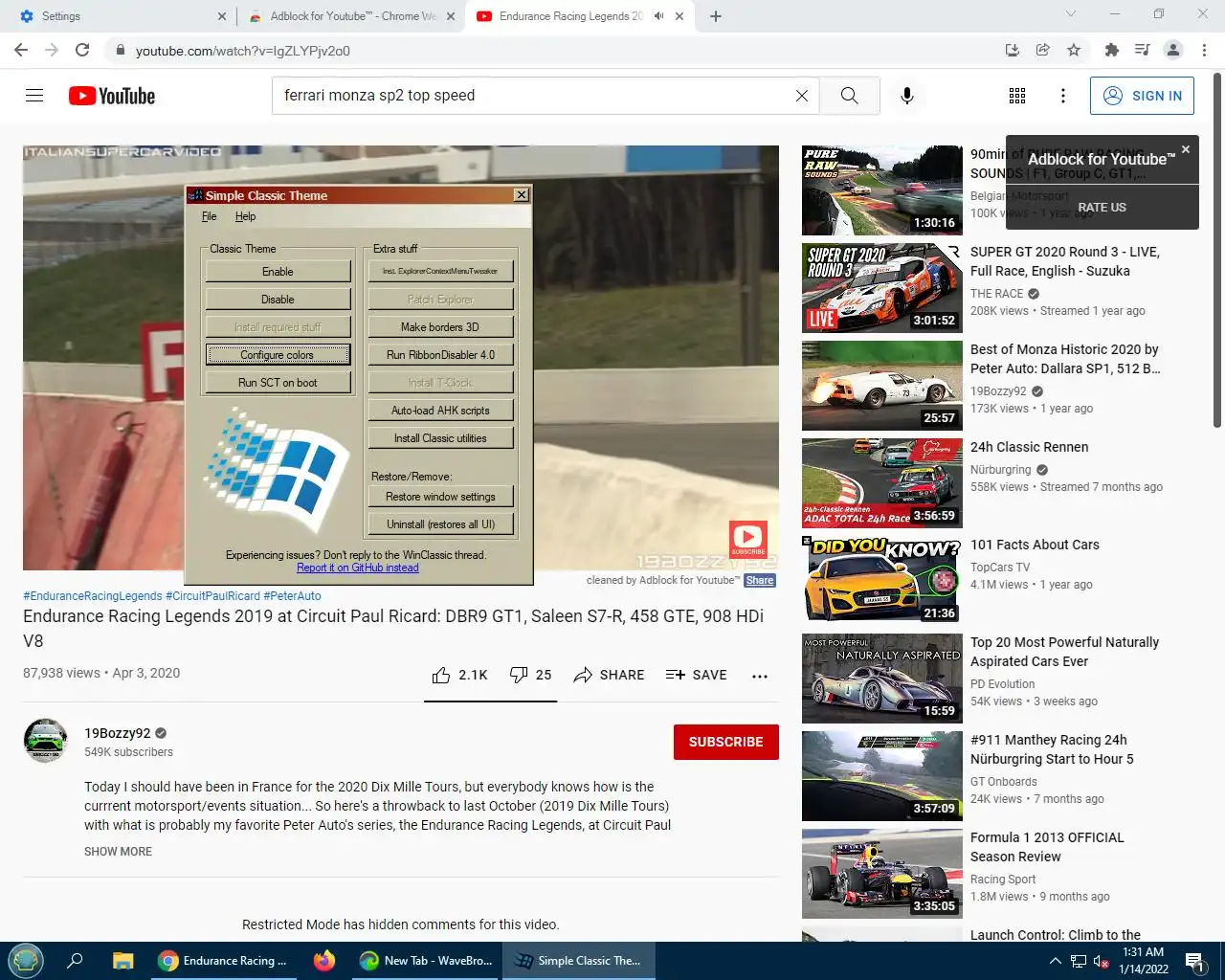Reload the YouTube page
This screenshot has width=1225, height=980.
[82, 50]
